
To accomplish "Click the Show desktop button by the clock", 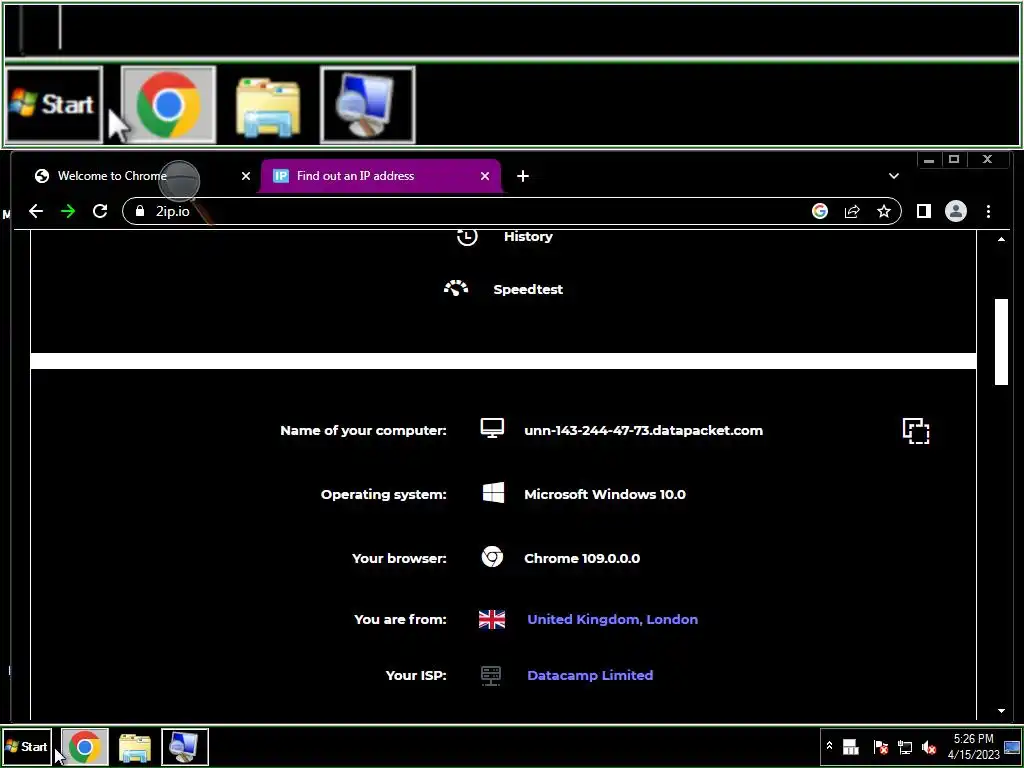I will [1012, 746].
